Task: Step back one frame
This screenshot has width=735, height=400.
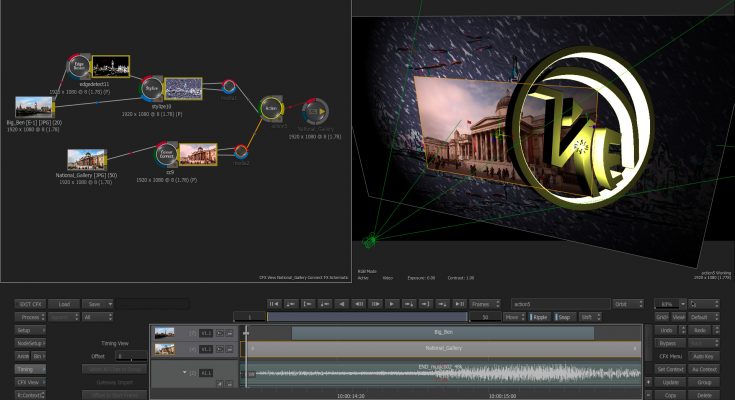Action: [x=358, y=304]
